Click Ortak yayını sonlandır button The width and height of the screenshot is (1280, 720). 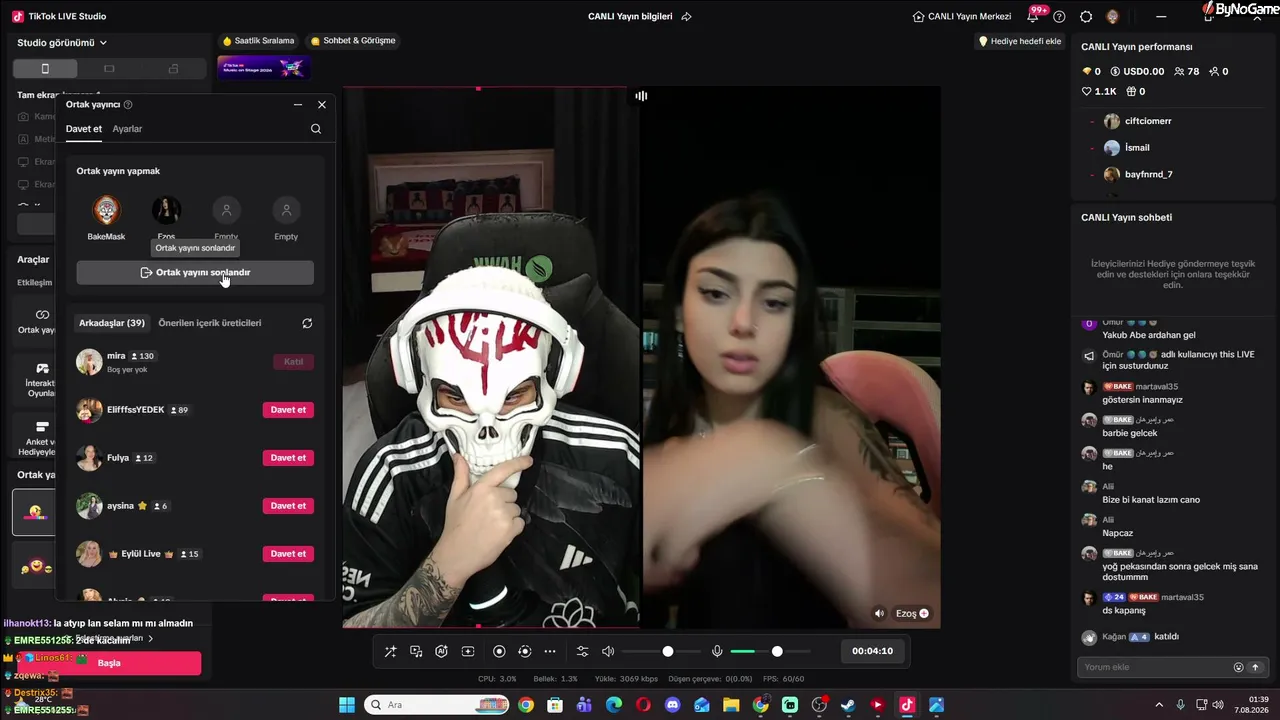tap(195, 272)
